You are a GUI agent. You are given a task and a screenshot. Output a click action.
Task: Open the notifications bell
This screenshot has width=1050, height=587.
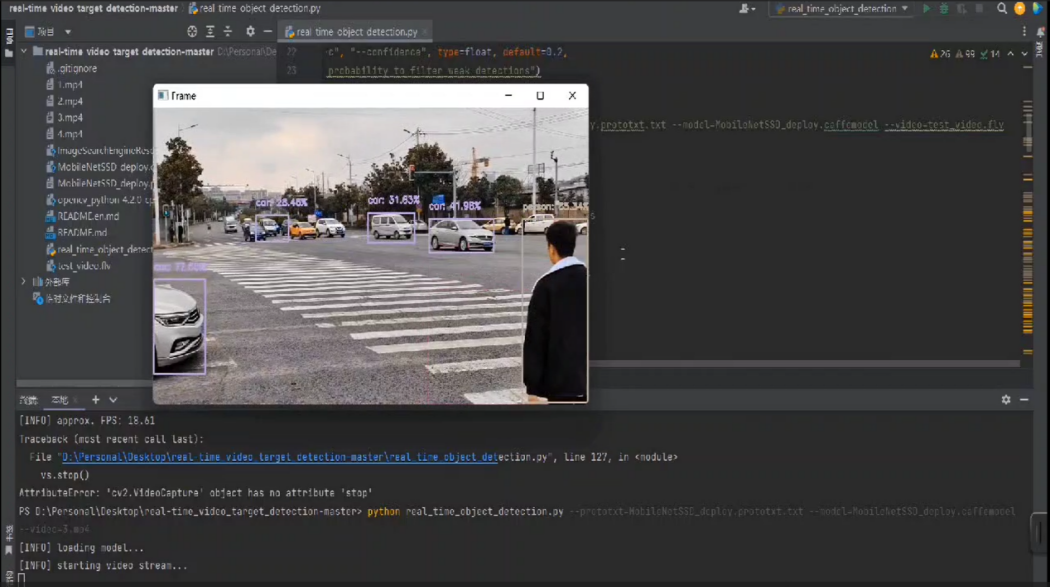1041,32
